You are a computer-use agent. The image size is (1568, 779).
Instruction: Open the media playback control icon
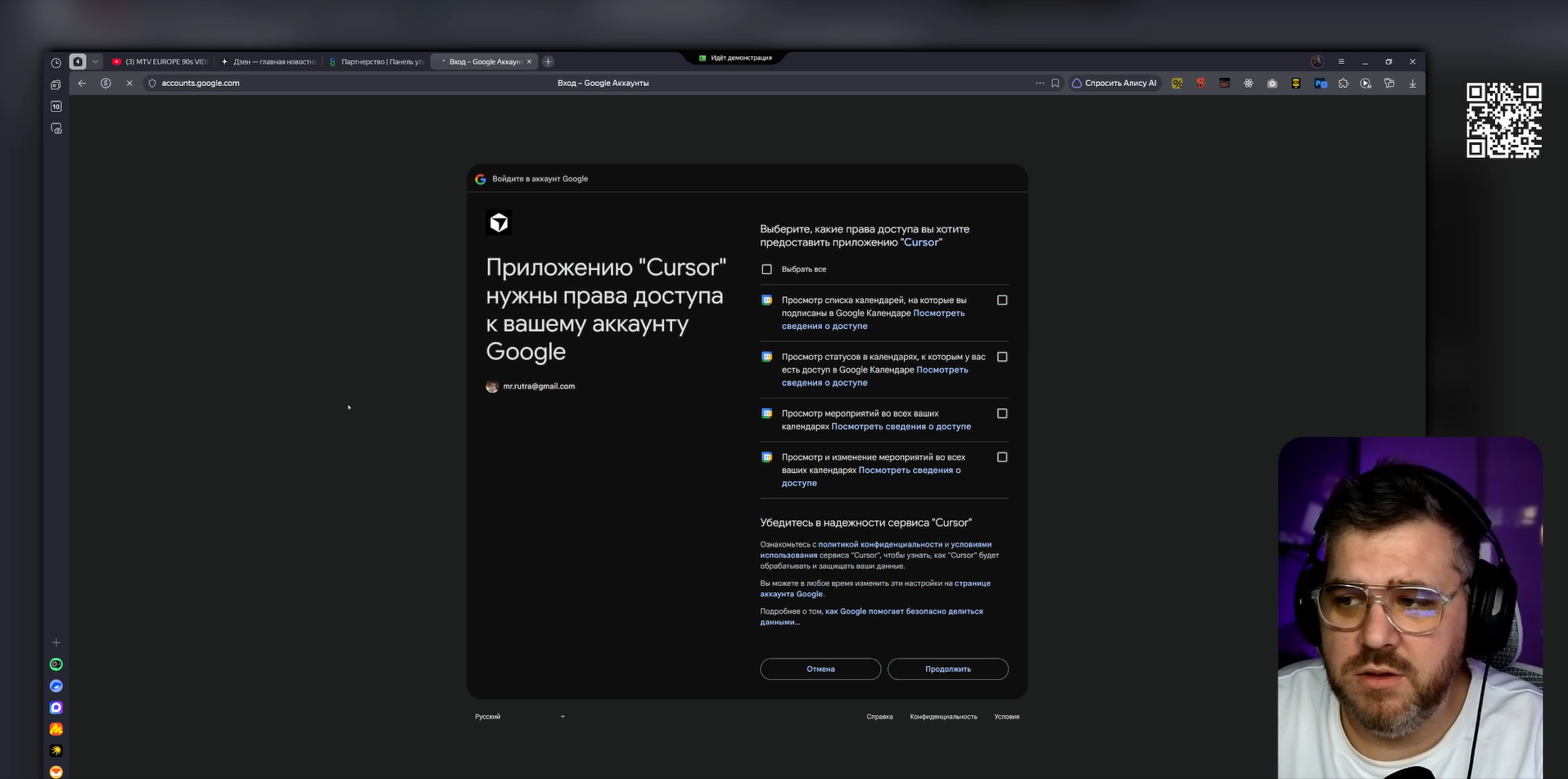[x=1366, y=83]
